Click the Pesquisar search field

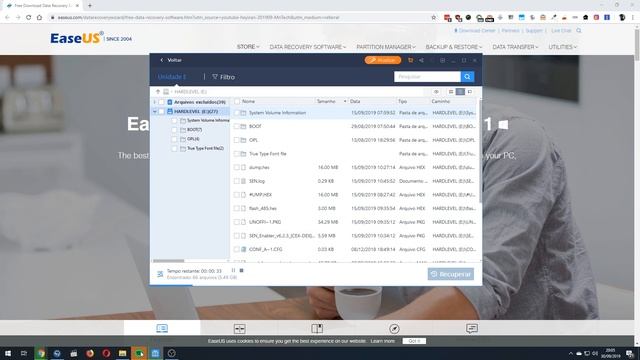pyautogui.click(x=427, y=77)
